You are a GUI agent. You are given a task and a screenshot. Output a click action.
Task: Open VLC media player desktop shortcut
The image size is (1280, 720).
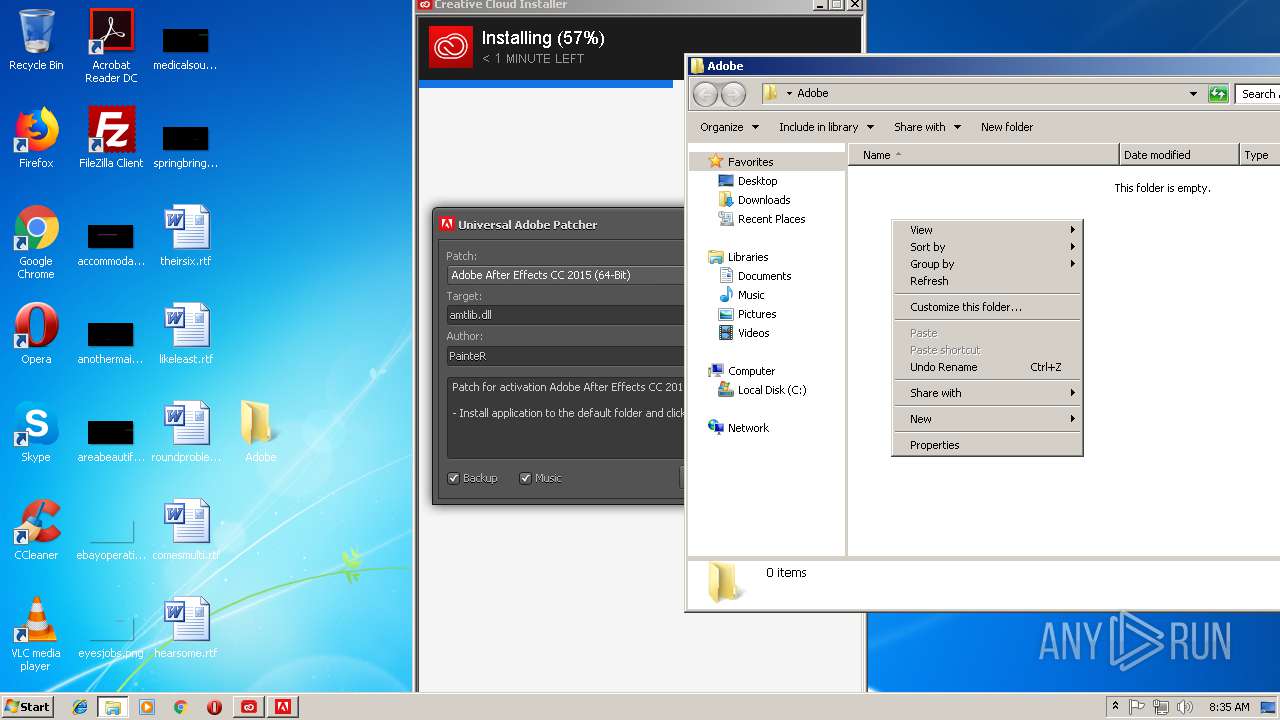point(36,634)
